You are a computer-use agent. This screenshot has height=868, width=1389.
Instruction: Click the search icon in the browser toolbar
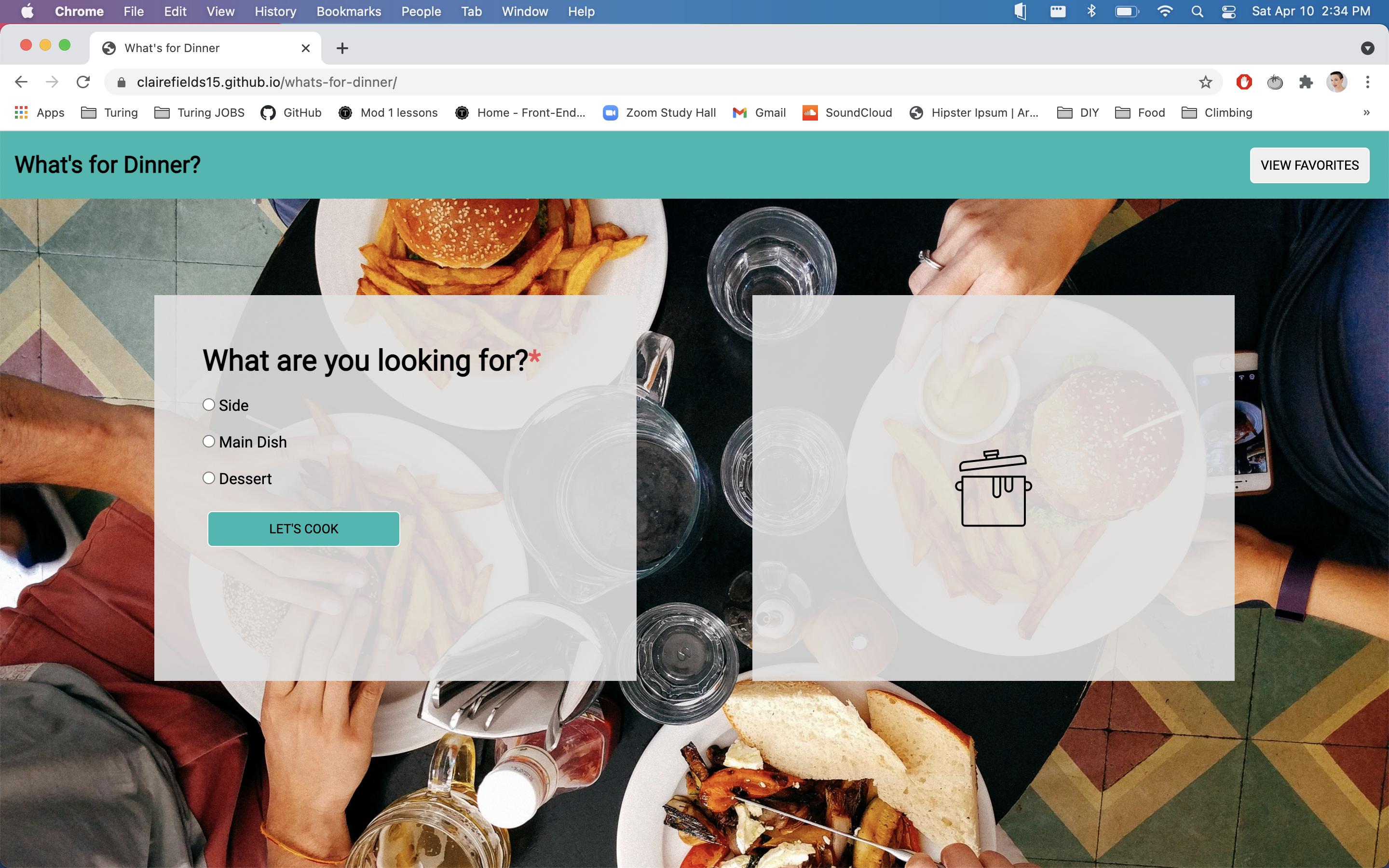1197,12
